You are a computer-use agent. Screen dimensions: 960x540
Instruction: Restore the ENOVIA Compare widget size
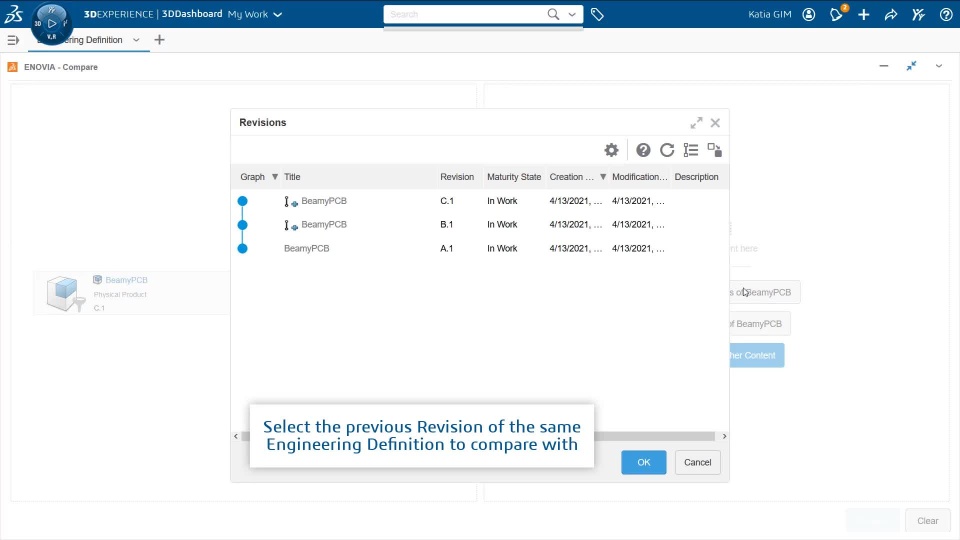tap(912, 66)
